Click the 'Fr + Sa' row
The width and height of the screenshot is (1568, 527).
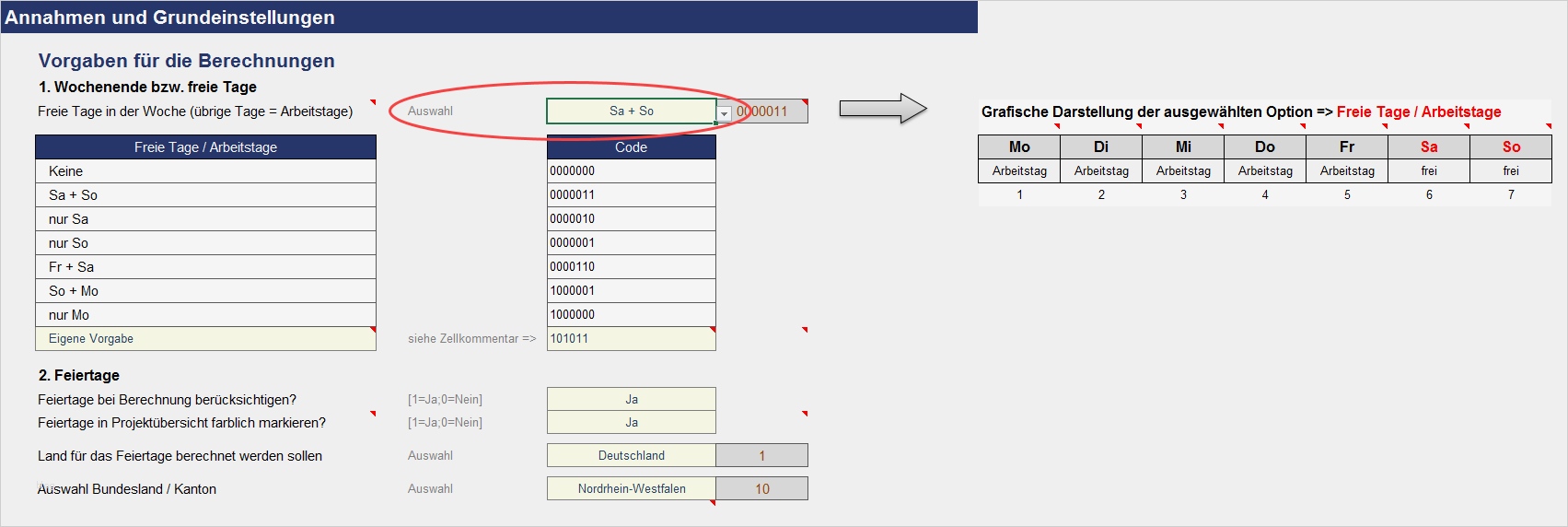tap(205, 266)
